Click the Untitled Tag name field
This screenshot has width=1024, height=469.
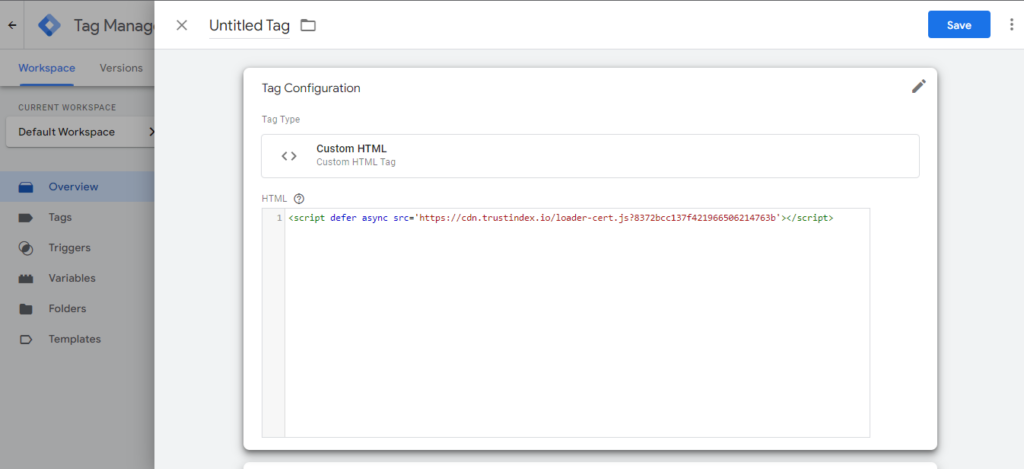248,25
